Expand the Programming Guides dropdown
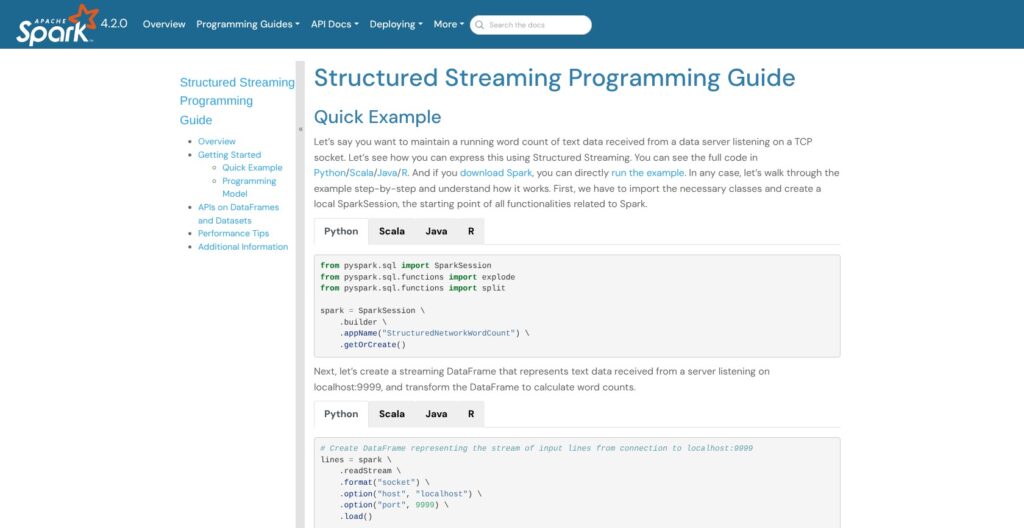Screen dimensions: 1024x528 [248, 24]
